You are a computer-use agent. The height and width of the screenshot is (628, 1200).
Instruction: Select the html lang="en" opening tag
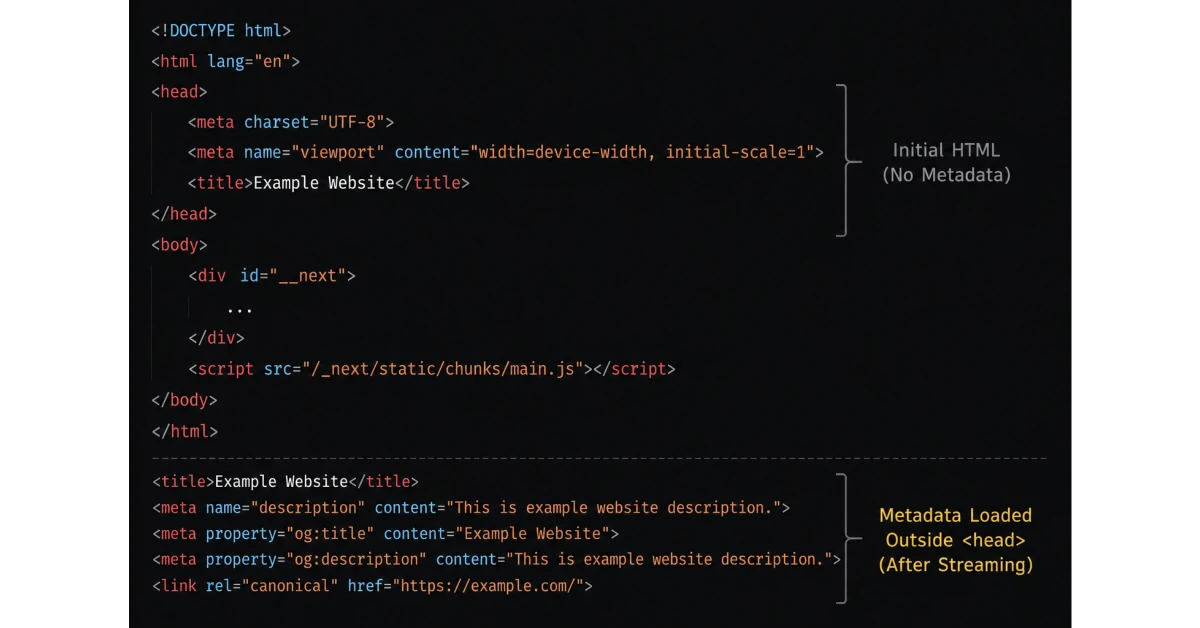click(226, 61)
